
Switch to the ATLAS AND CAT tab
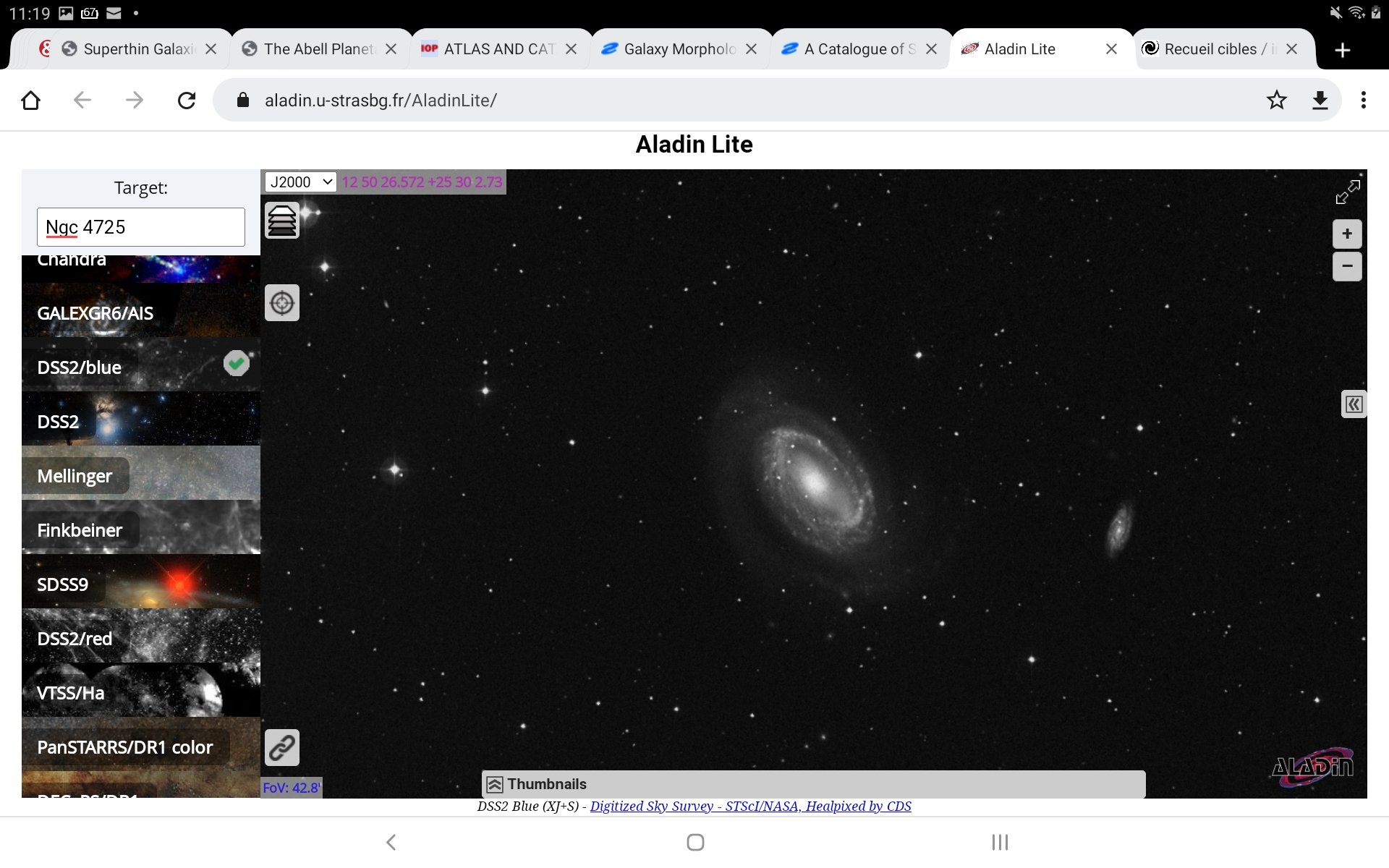[499, 49]
